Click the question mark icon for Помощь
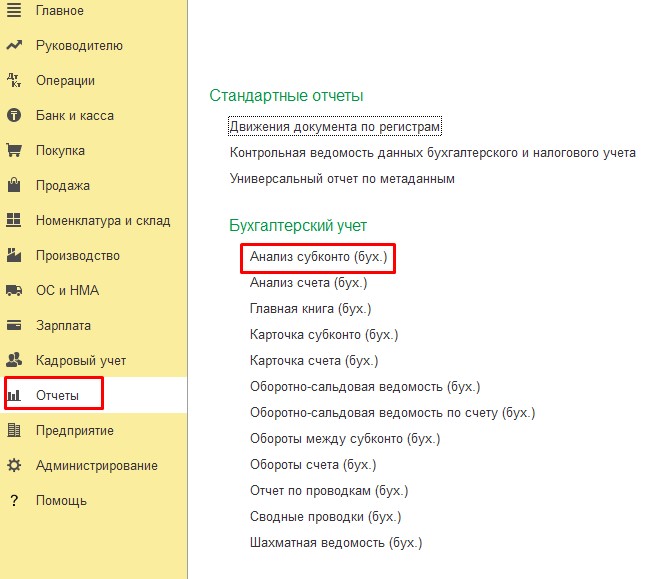668x579 pixels. click(14, 500)
